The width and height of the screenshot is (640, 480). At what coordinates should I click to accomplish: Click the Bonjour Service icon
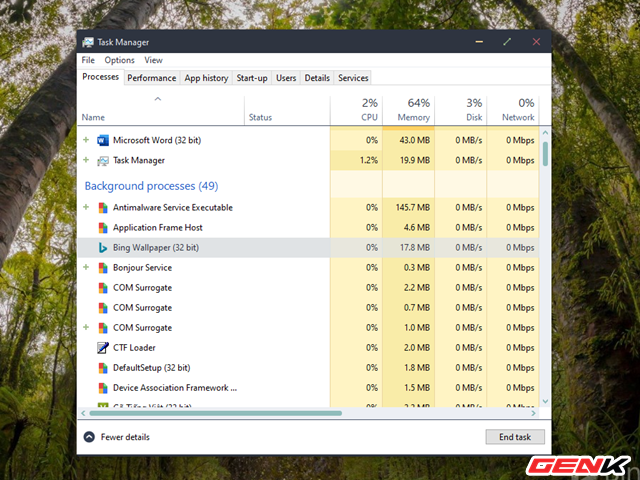(103, 268)
